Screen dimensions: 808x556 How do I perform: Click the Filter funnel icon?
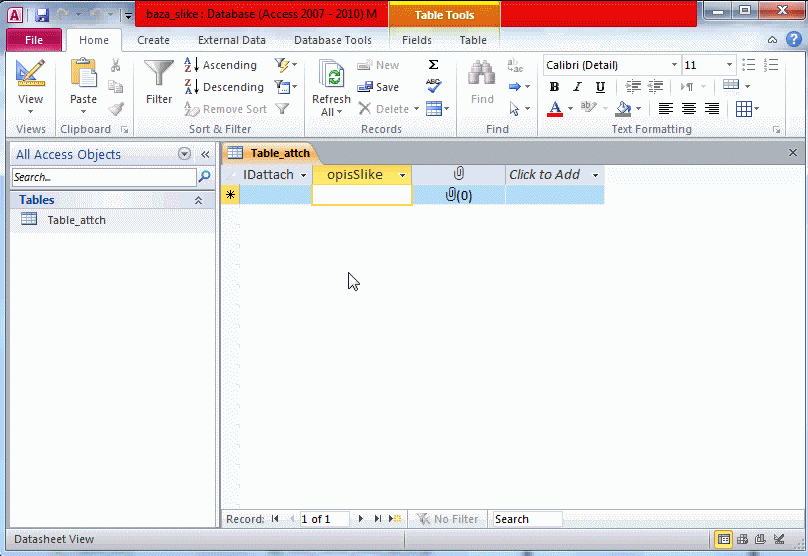click(159, 75)
